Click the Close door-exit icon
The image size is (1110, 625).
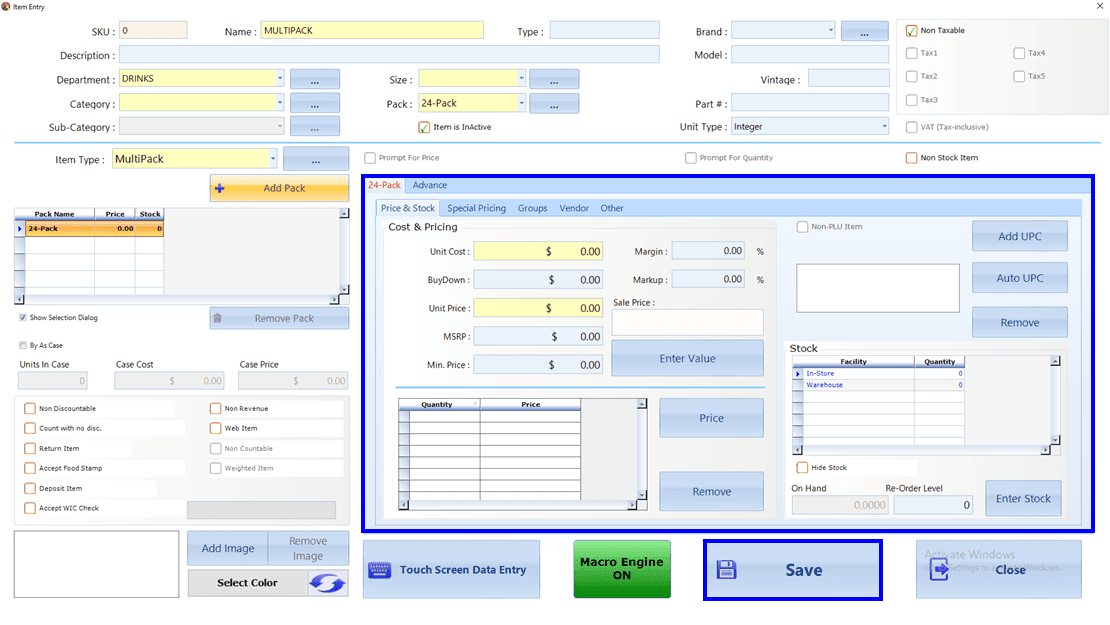939,569
